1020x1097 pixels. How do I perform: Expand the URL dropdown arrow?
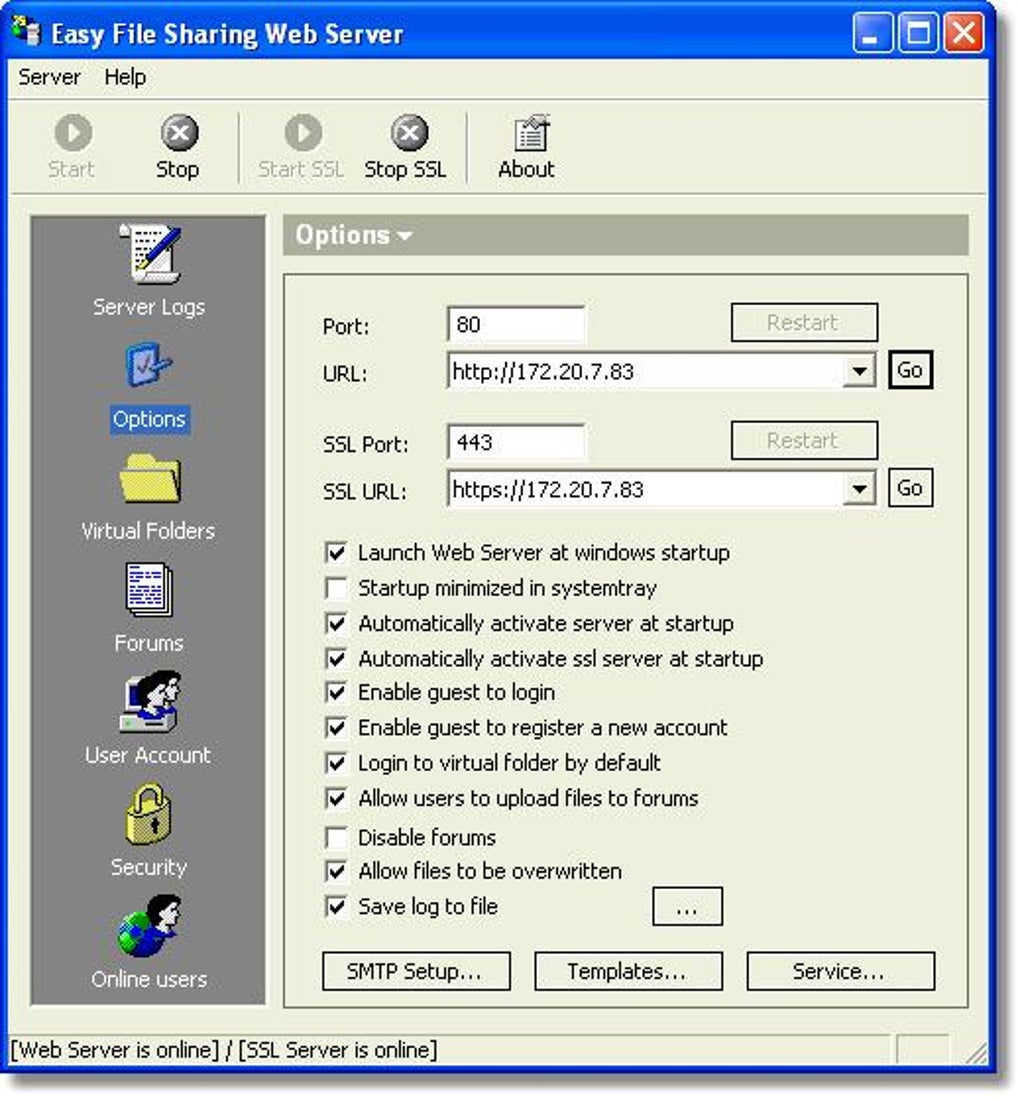859,371
